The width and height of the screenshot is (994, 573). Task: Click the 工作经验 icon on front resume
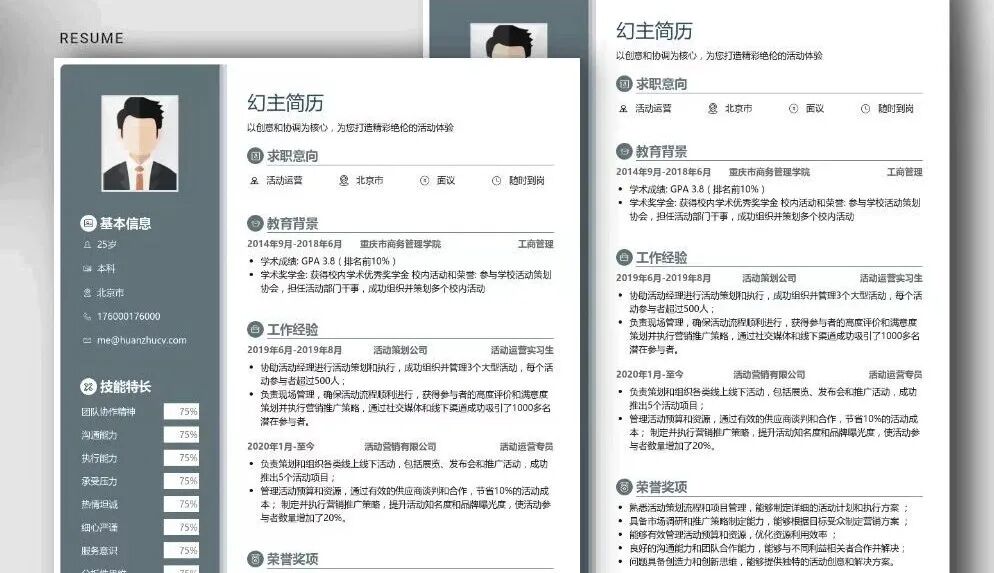pos(255,329)
